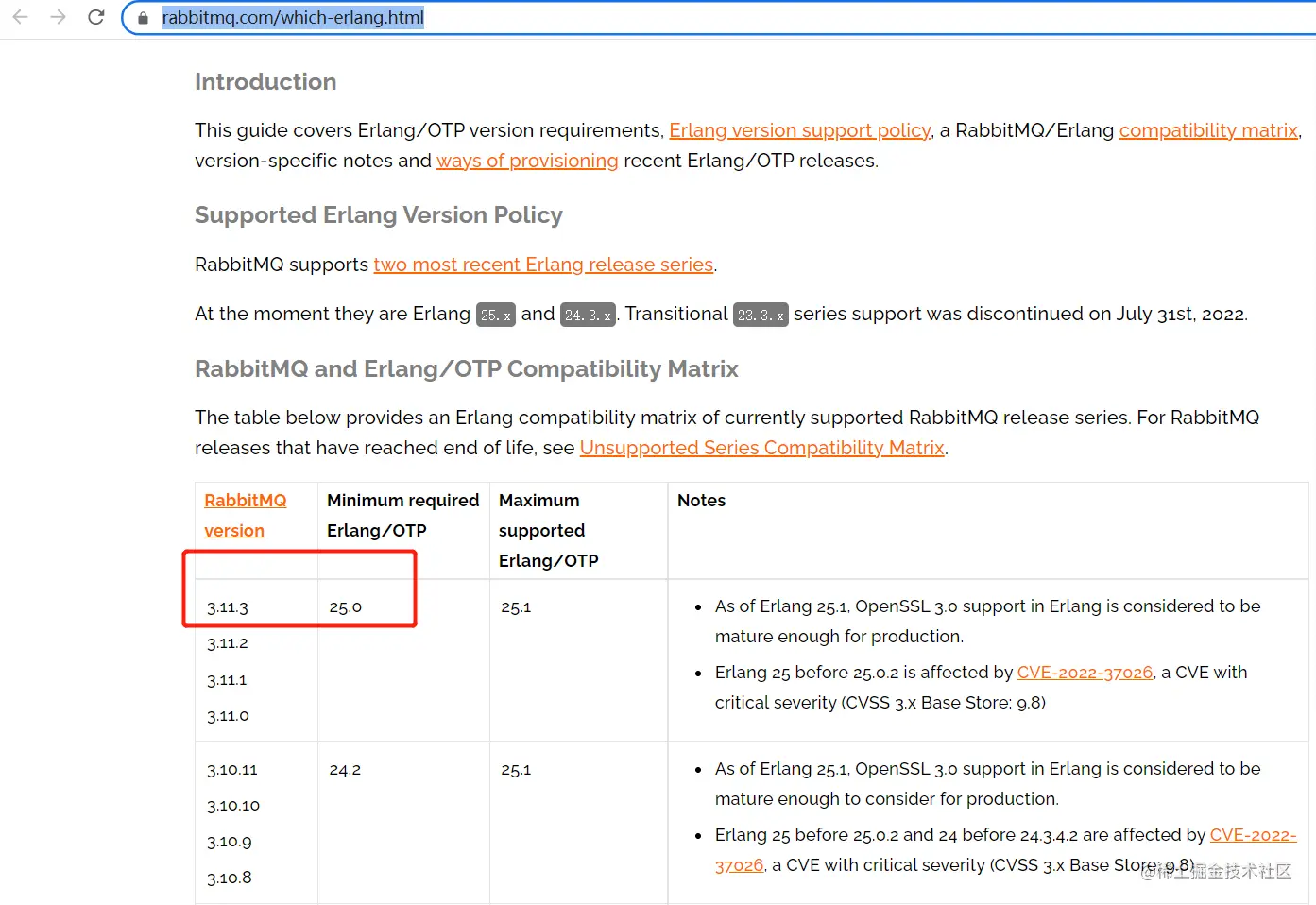Image resolution: width=1316 pixels, height=905 pixels.
Task: Click the Maximum supported Erlang/OTP column header
Action: point(549,531)
